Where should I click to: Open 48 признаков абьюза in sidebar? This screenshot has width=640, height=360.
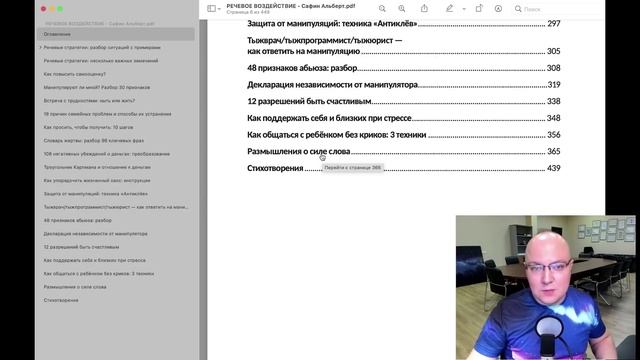pos(78,220)
